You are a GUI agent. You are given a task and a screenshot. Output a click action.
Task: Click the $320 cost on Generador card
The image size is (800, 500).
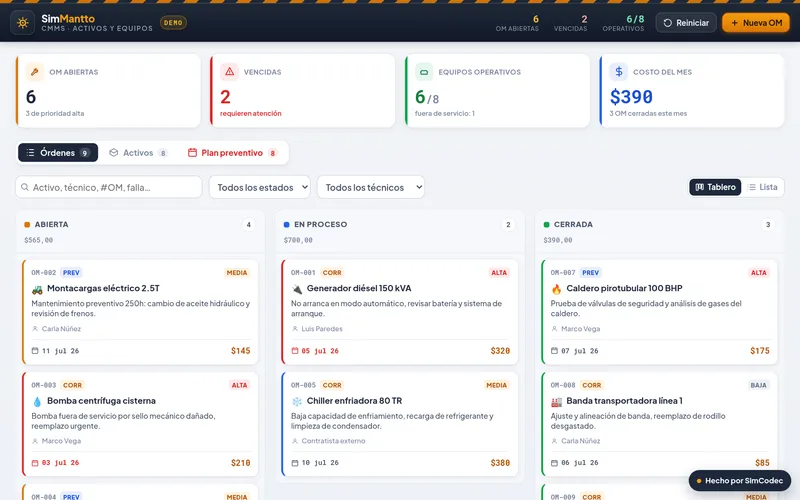click(500, 351)
